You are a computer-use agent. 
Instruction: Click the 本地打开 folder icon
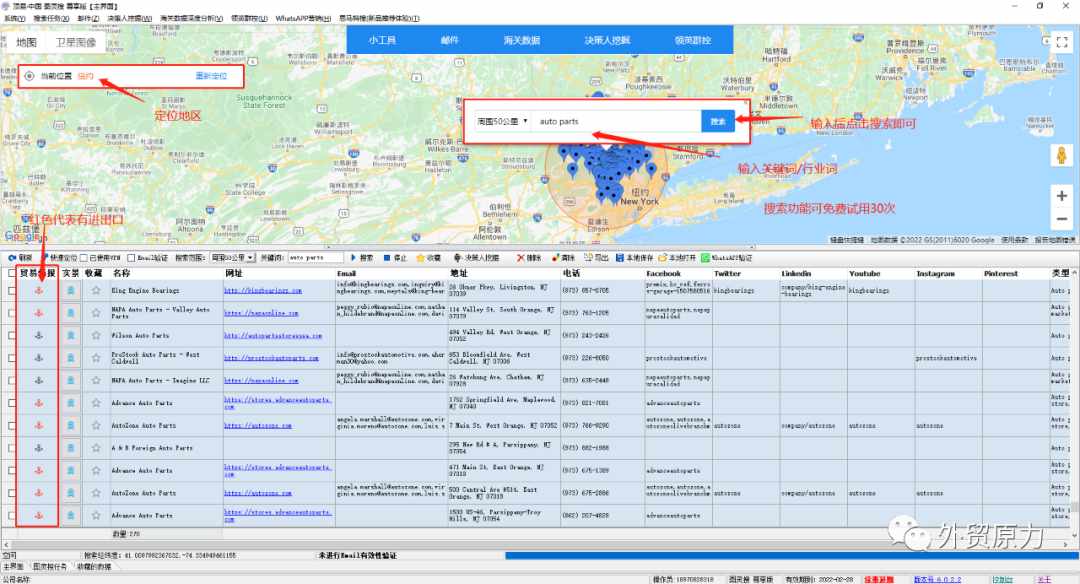click(x=663, y=258)
